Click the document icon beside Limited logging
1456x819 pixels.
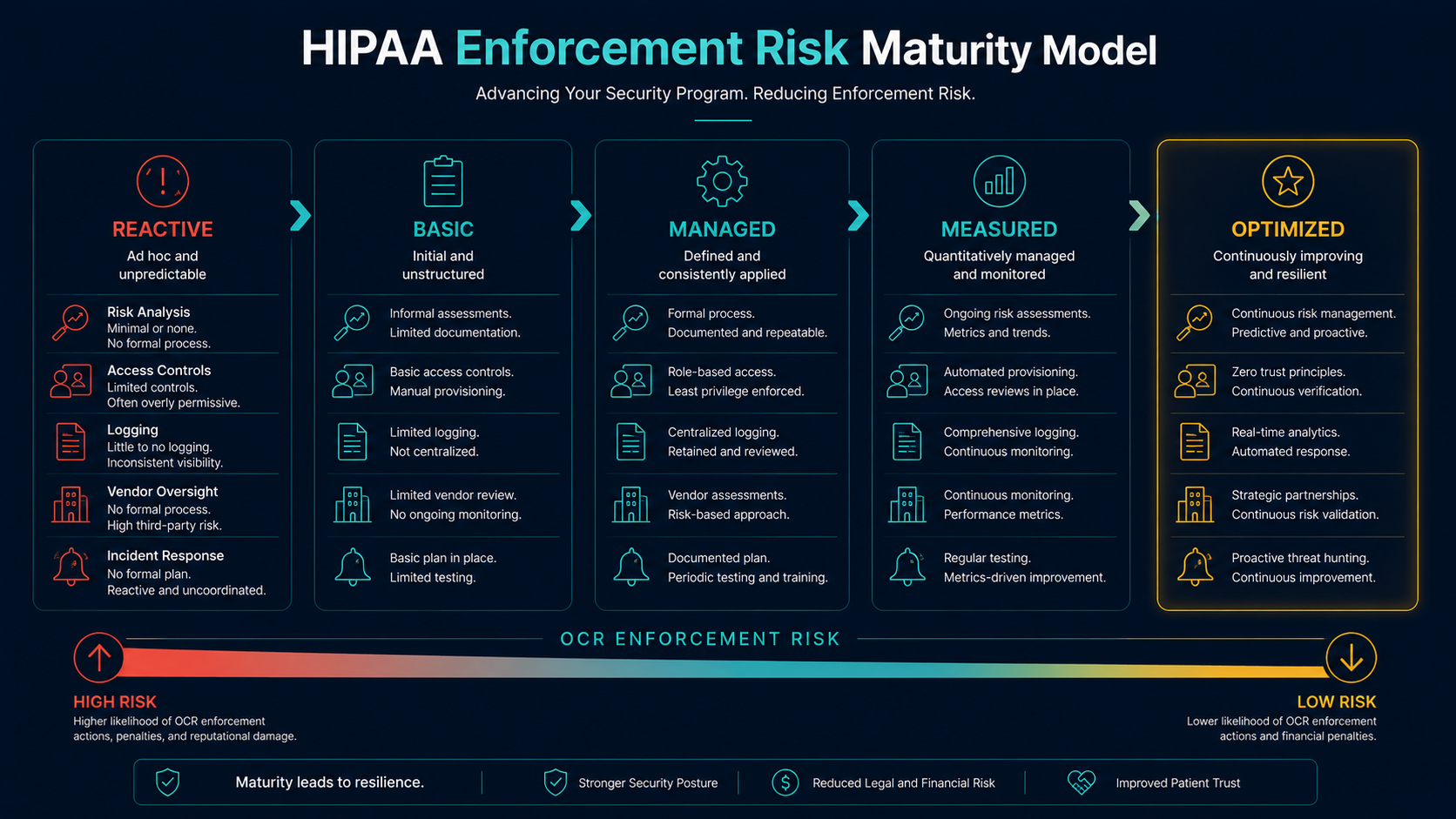[x=353, y=441]
